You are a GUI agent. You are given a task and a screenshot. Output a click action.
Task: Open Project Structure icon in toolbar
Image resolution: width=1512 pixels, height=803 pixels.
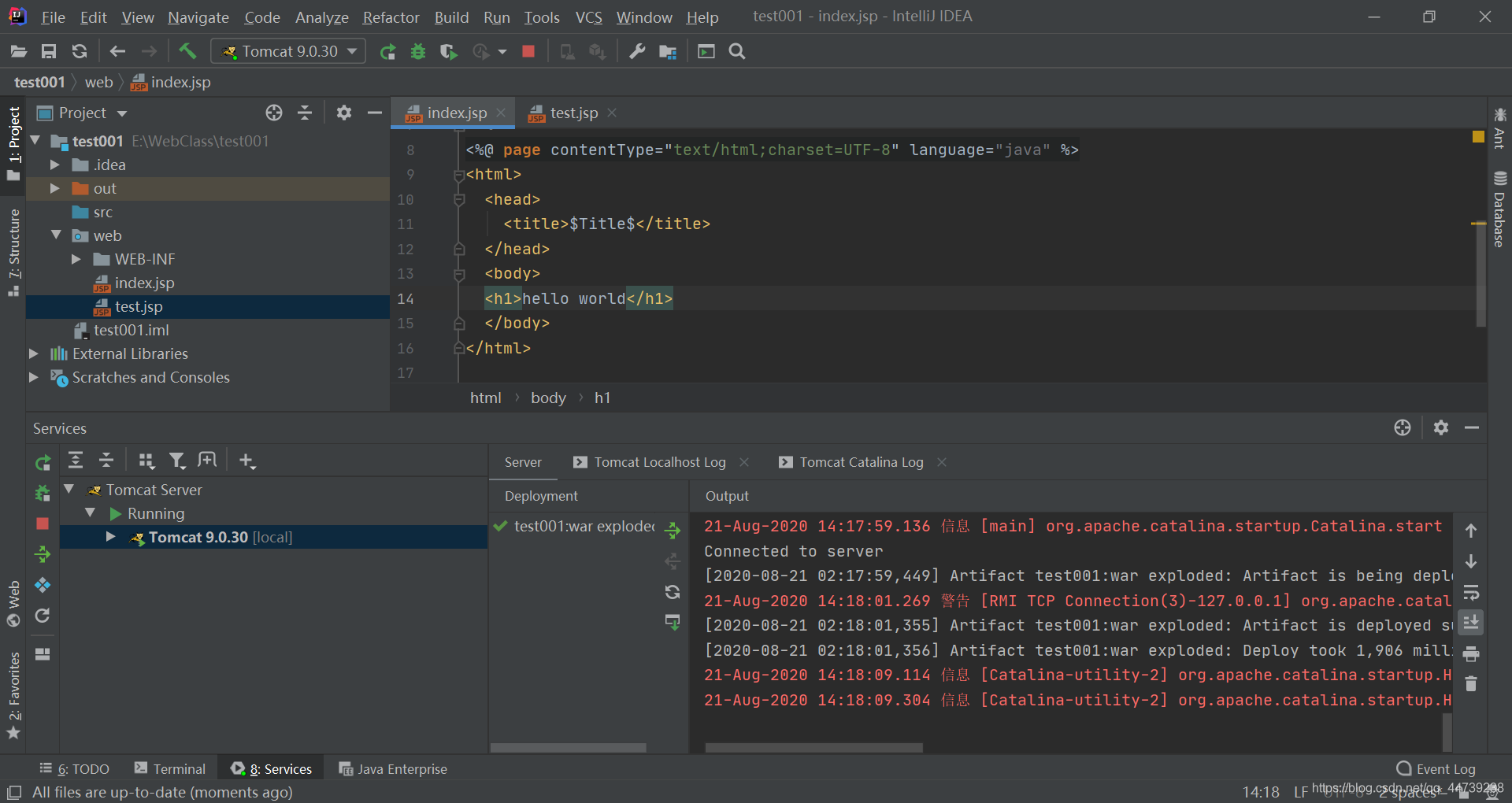click(668, 52)
